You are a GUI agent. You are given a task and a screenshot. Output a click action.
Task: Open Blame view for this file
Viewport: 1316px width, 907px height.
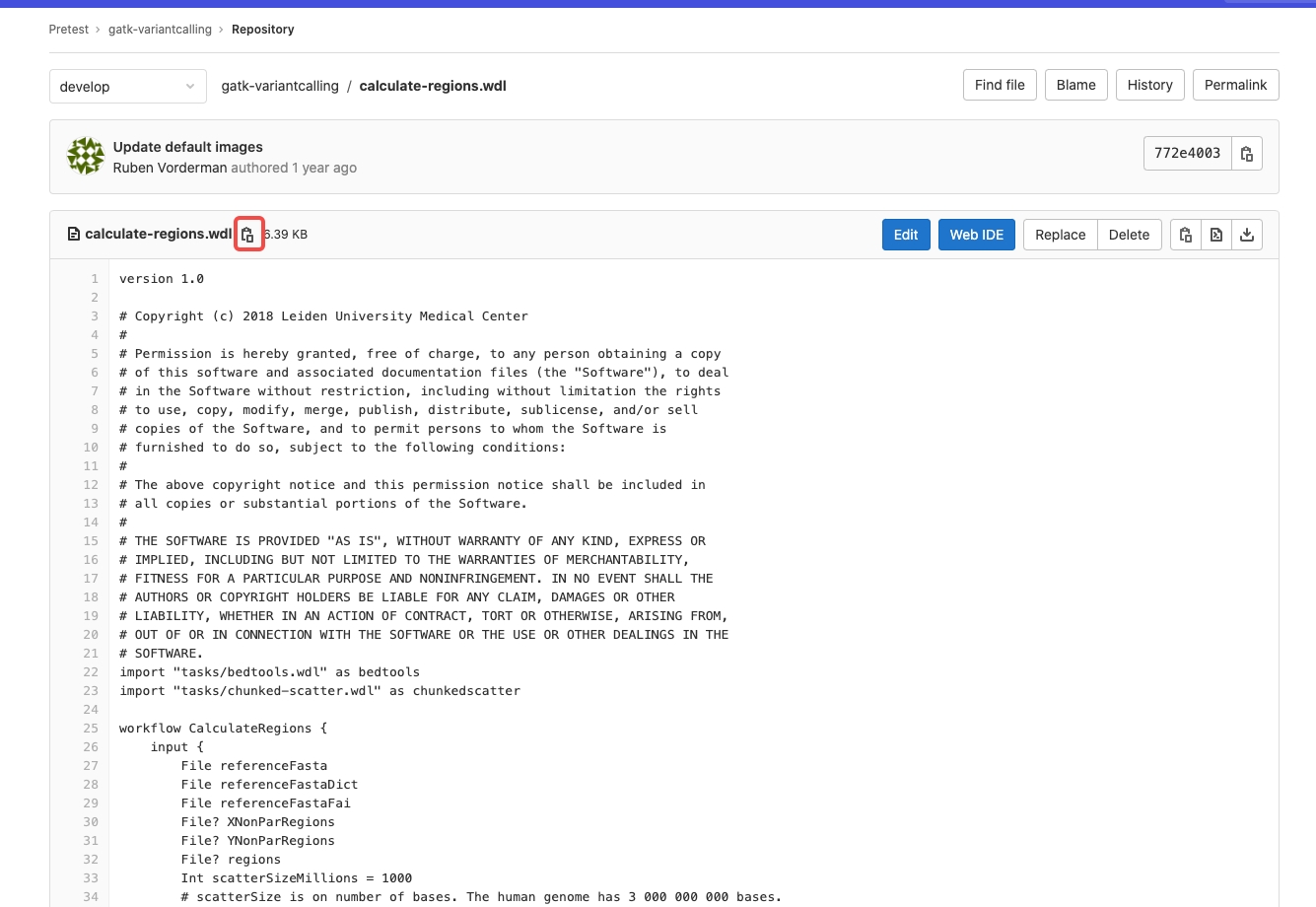pos(1075,85)
